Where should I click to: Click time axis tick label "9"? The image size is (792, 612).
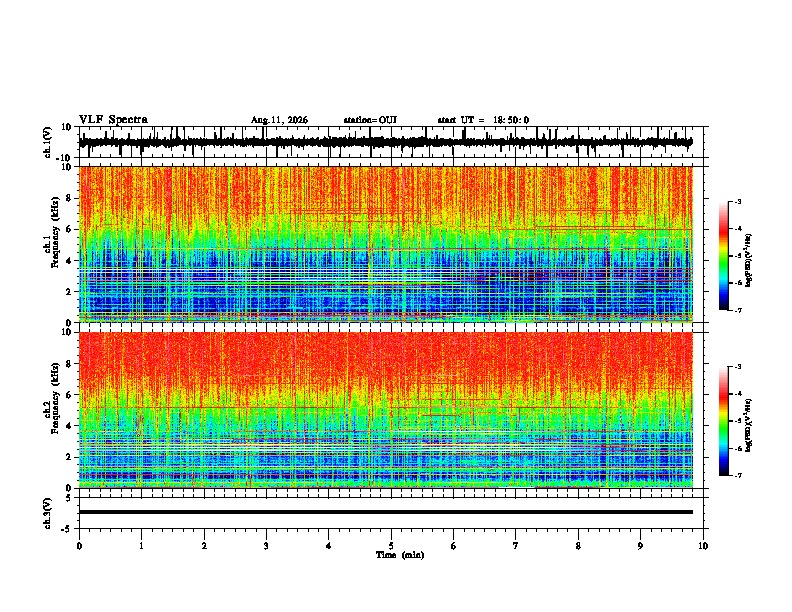pyautogui.click(x=640, y=546)
